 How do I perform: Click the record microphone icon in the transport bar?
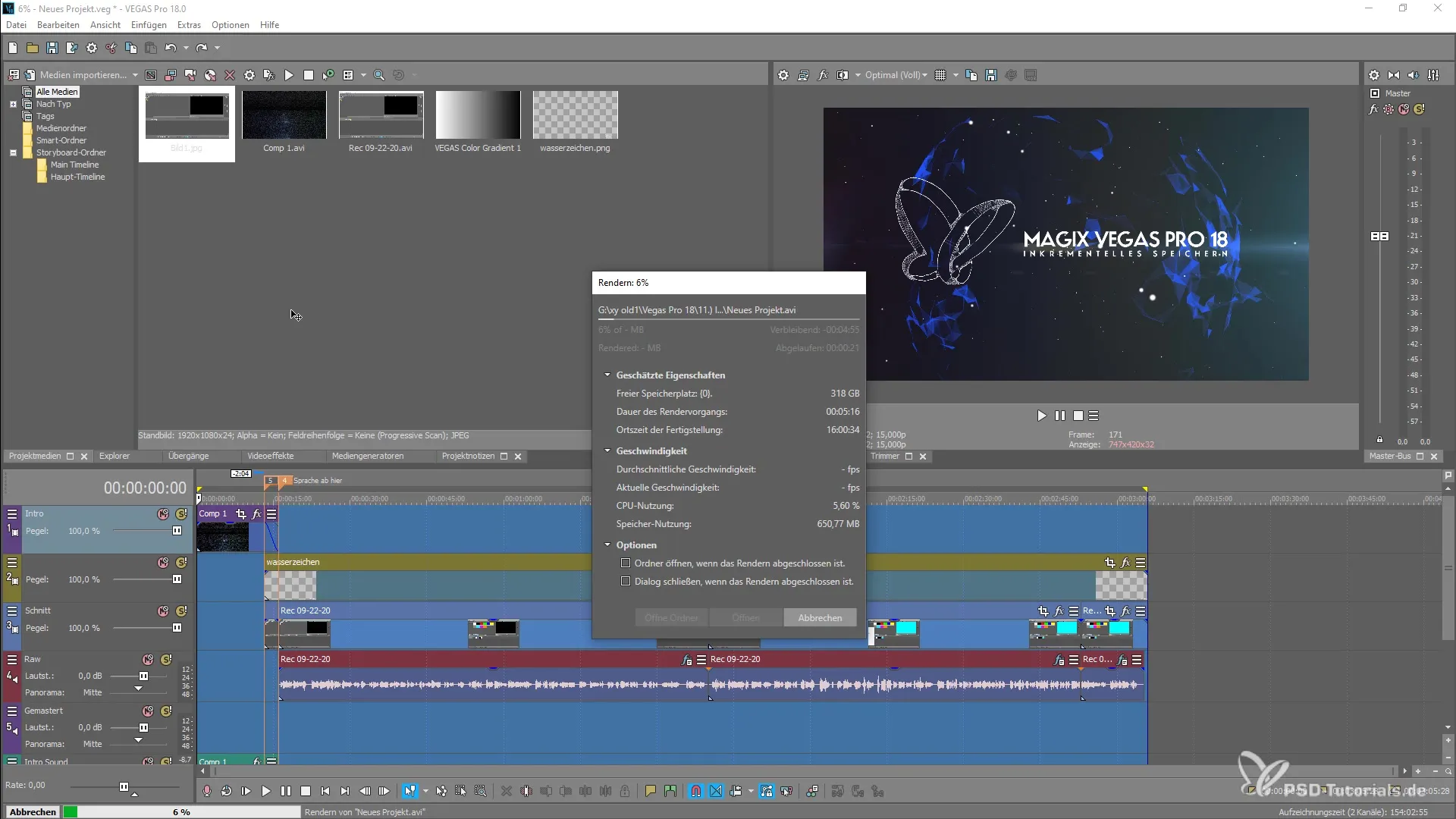coord(207,791)
